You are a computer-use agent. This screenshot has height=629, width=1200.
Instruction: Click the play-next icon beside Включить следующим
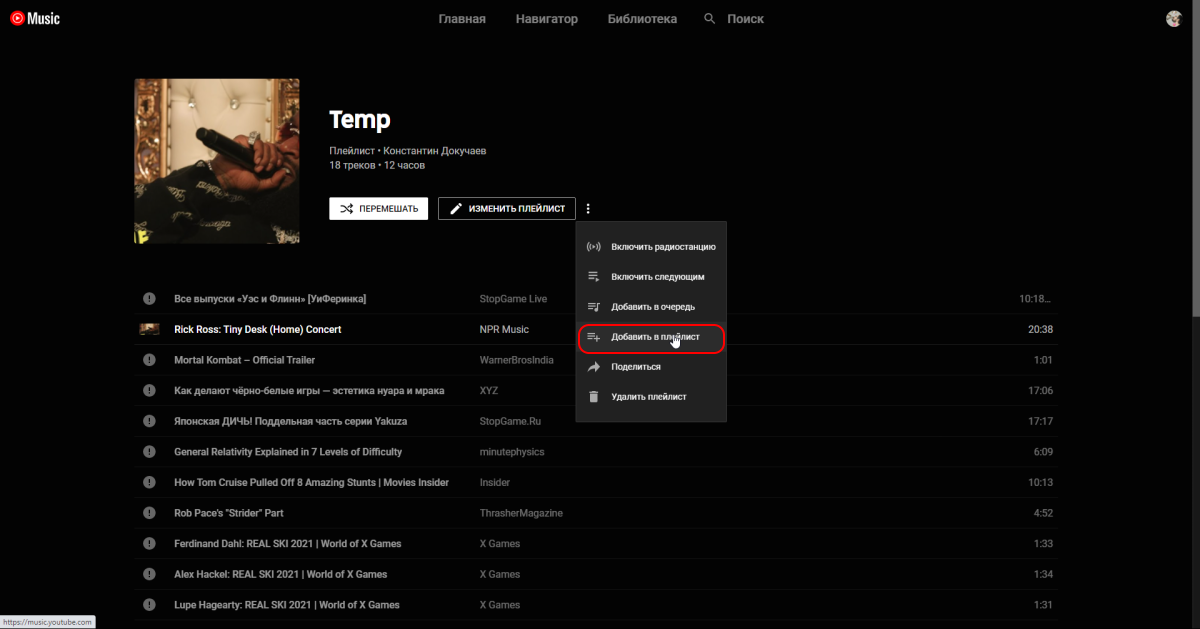pos(593,276)
